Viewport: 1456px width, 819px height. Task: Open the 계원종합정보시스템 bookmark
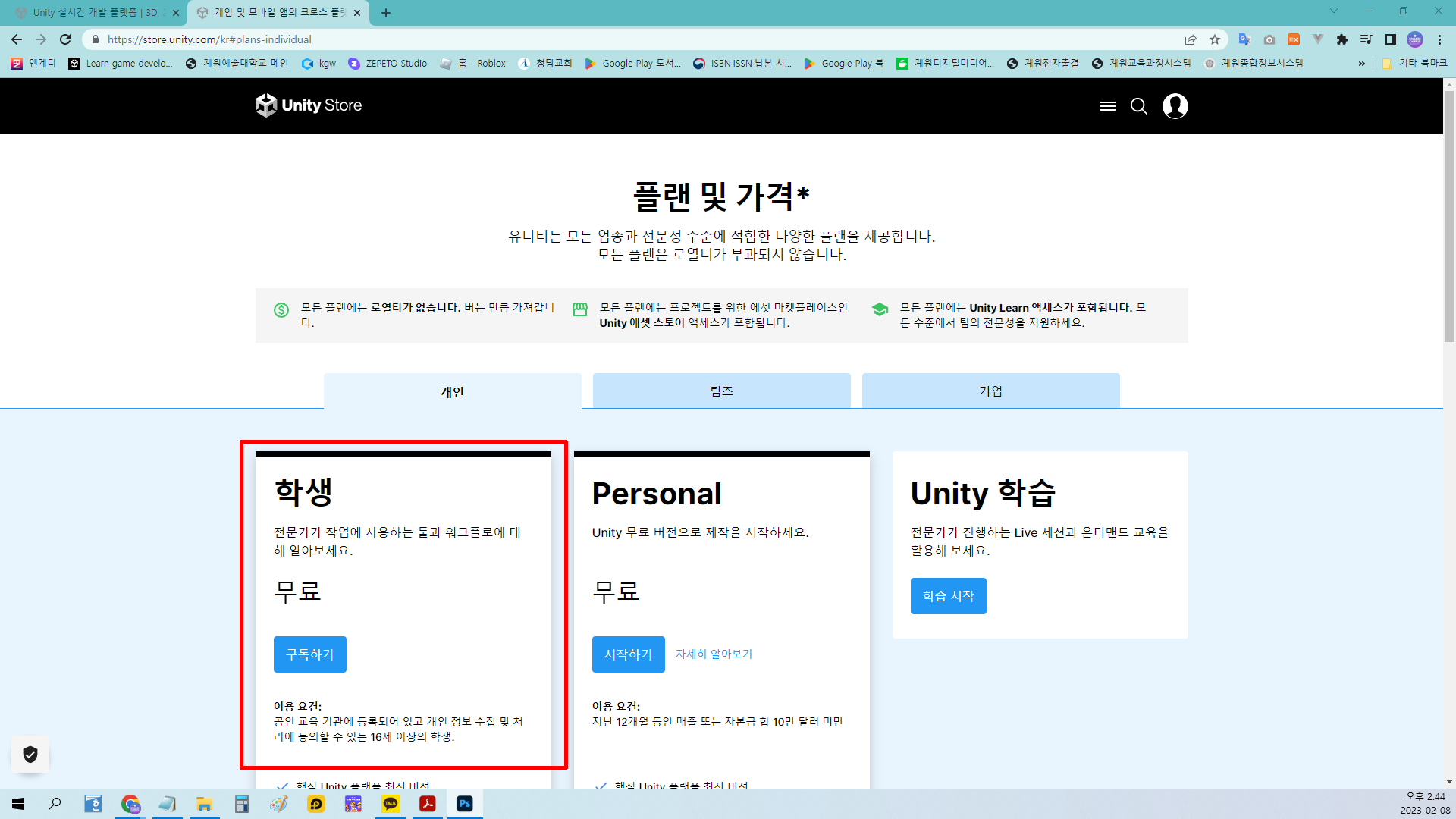pyautogui.click(x=1254, y=64)
